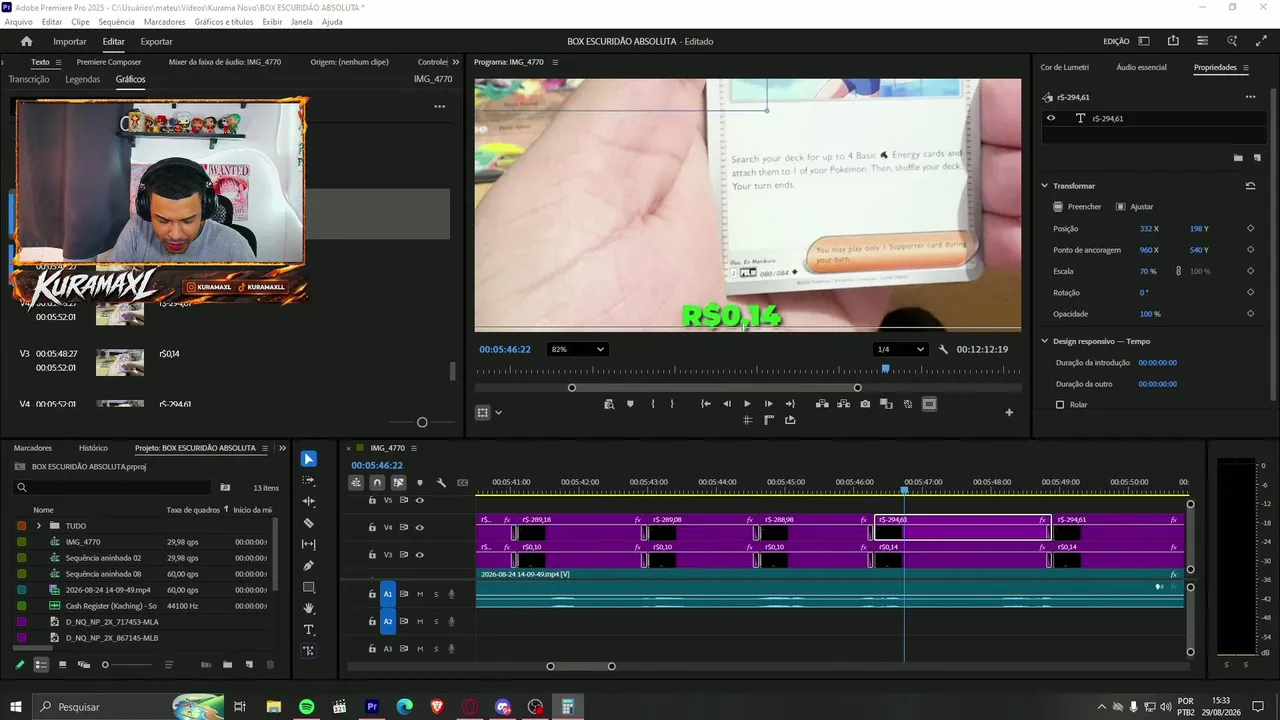
Task: Step back one frame
Action: coord(726,404)
